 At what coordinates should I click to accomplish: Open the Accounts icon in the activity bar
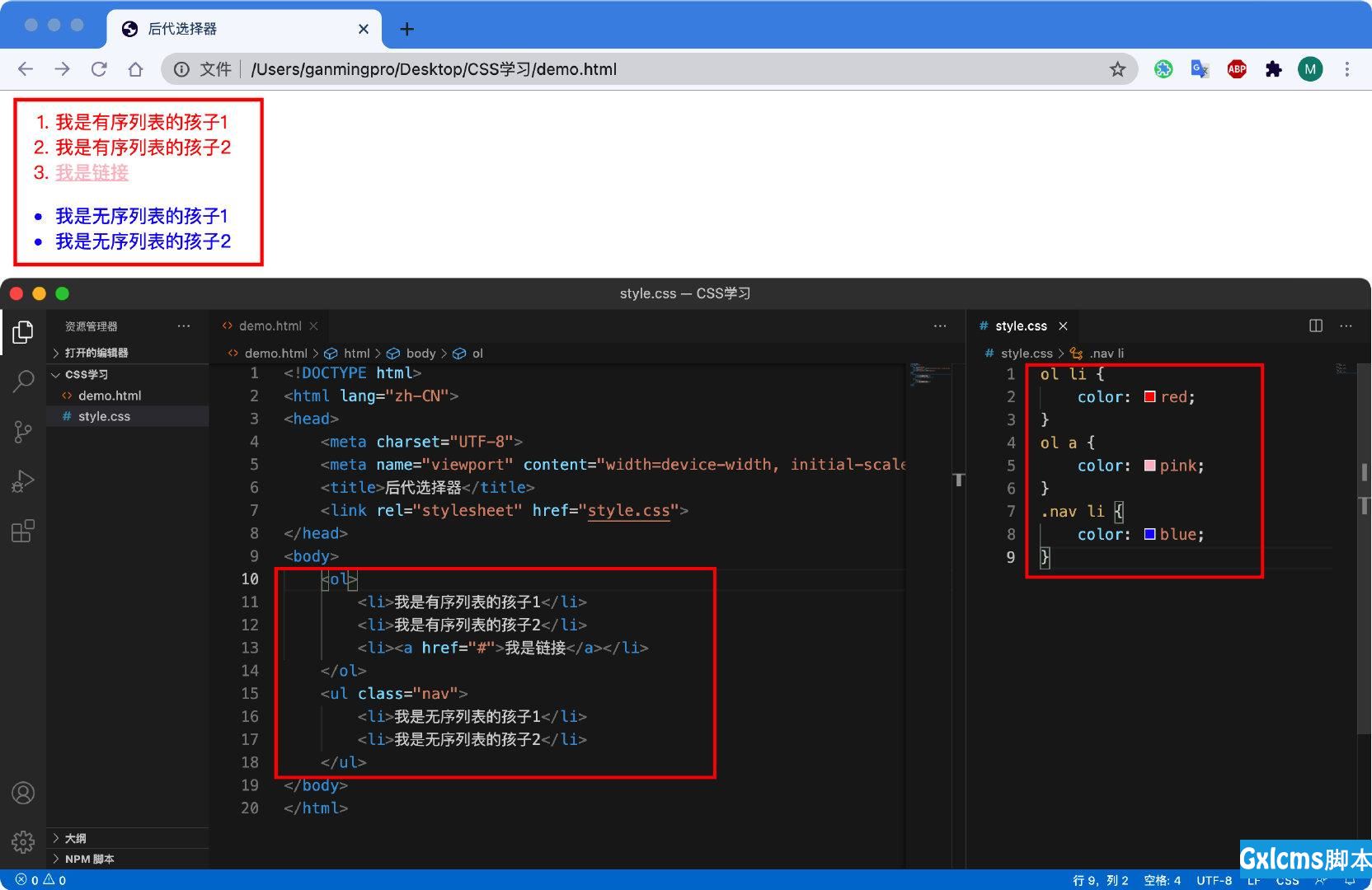point(23,793)
